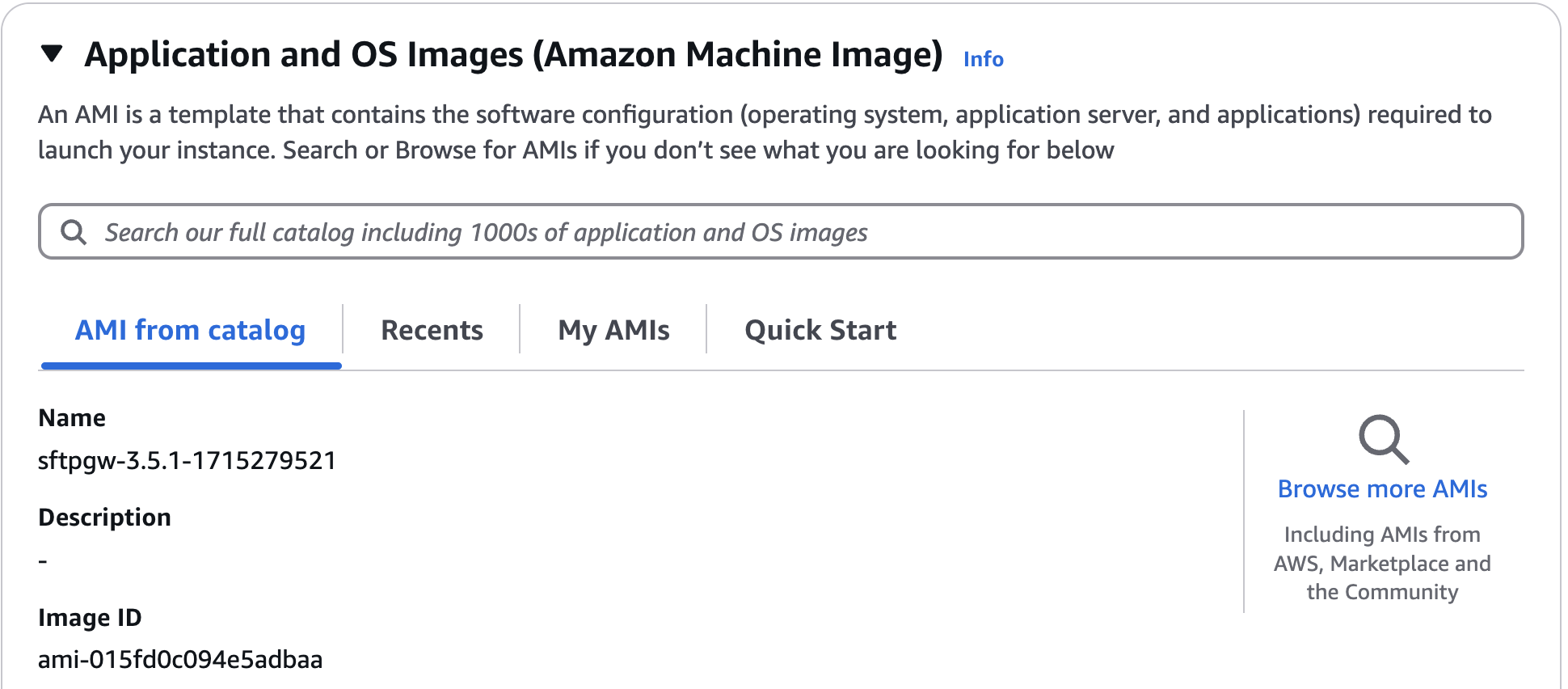Click the Image ID field label
Screen dimensions: 1568x689
90,618
